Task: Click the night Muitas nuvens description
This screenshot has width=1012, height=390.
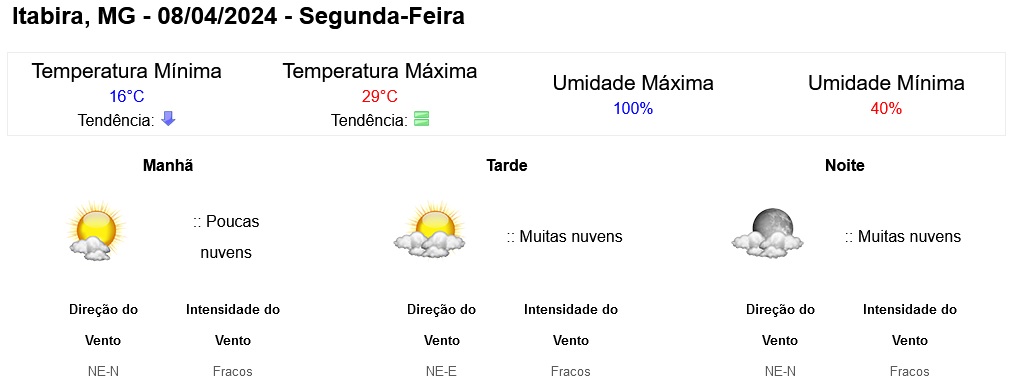Action: click(x=903, y=237)
